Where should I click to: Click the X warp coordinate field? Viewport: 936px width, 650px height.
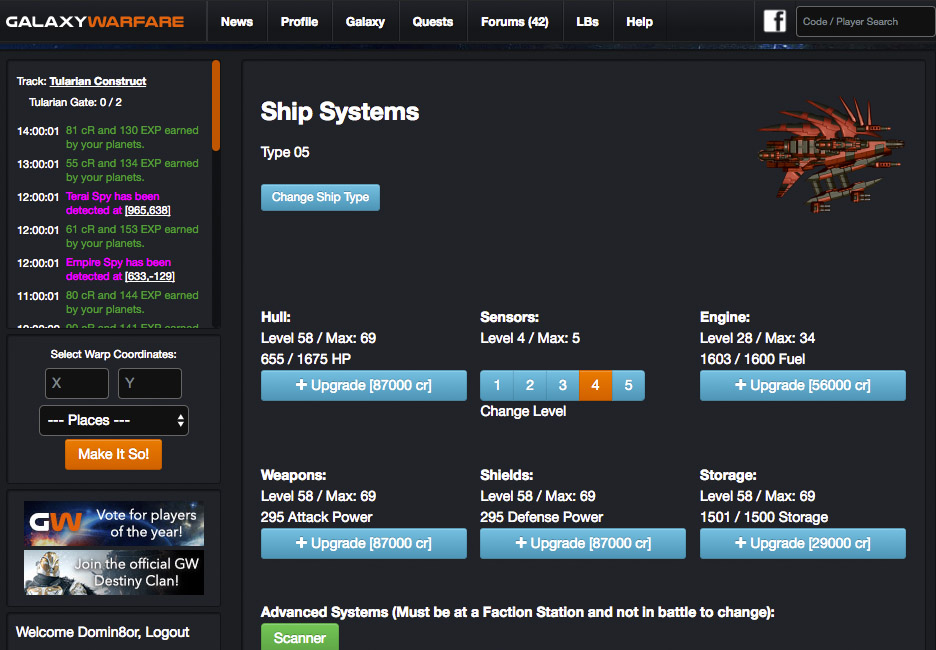(x=77, y=383)
